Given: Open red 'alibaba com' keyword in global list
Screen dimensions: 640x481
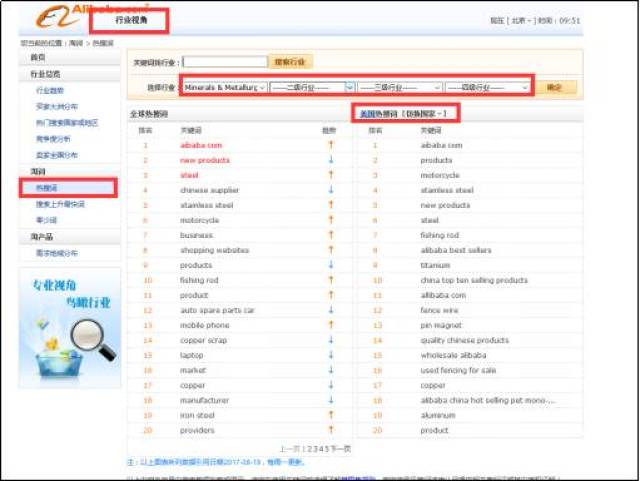Looking at the screenshot, I should click(201, 145).
